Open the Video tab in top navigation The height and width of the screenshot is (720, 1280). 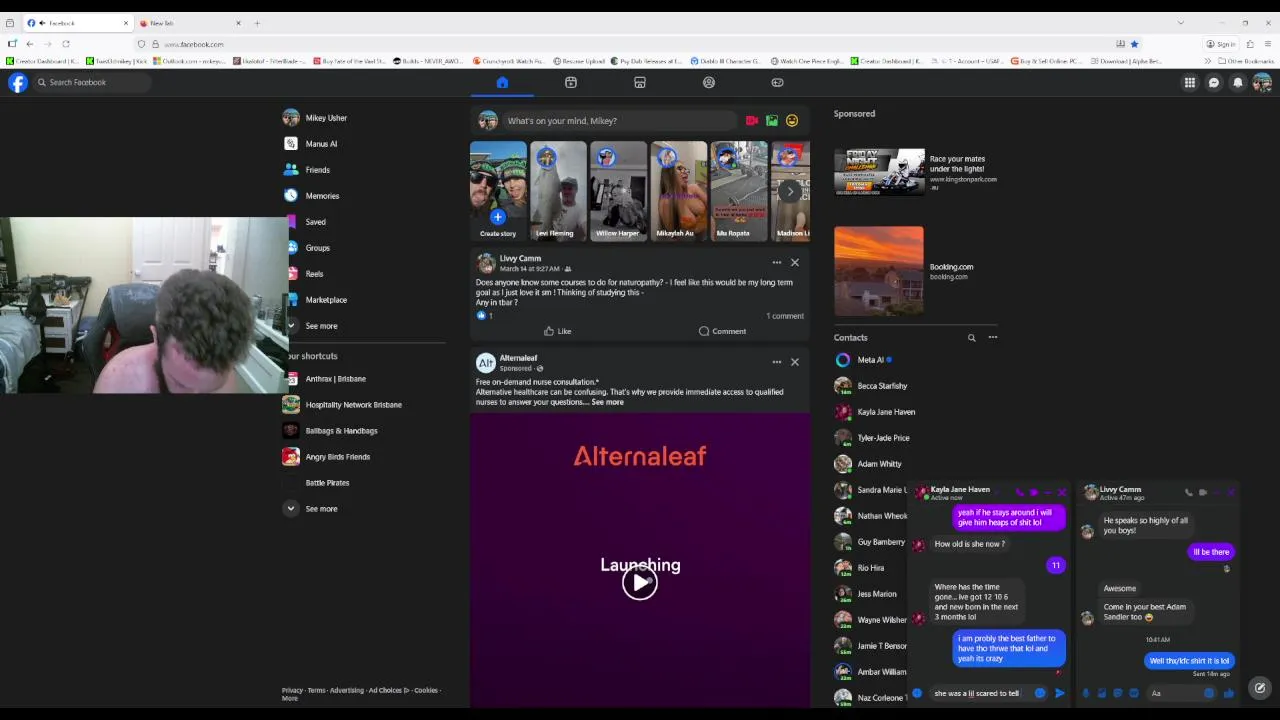tap(571, 82)
